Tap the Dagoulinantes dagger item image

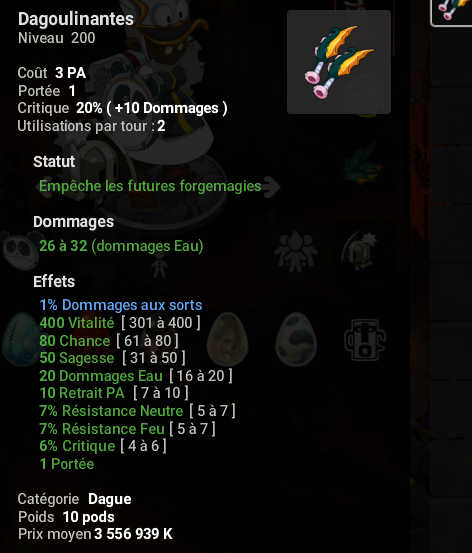coord(339,62)
